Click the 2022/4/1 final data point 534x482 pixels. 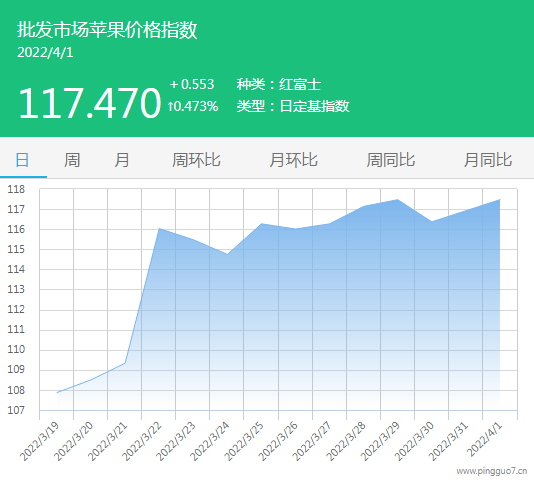click(x=500, y=200)
